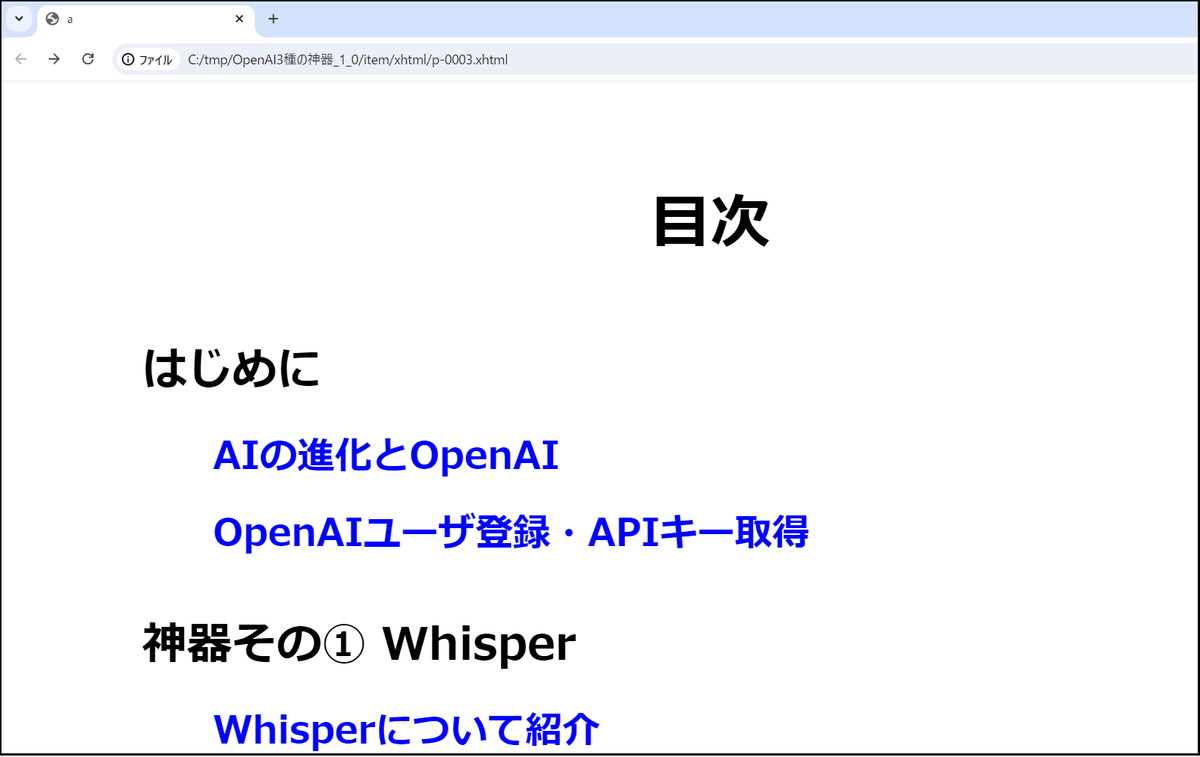Open the tab search dropdown arrow
The width and height of the screenshot is (1200, 757).
point(19,19)
